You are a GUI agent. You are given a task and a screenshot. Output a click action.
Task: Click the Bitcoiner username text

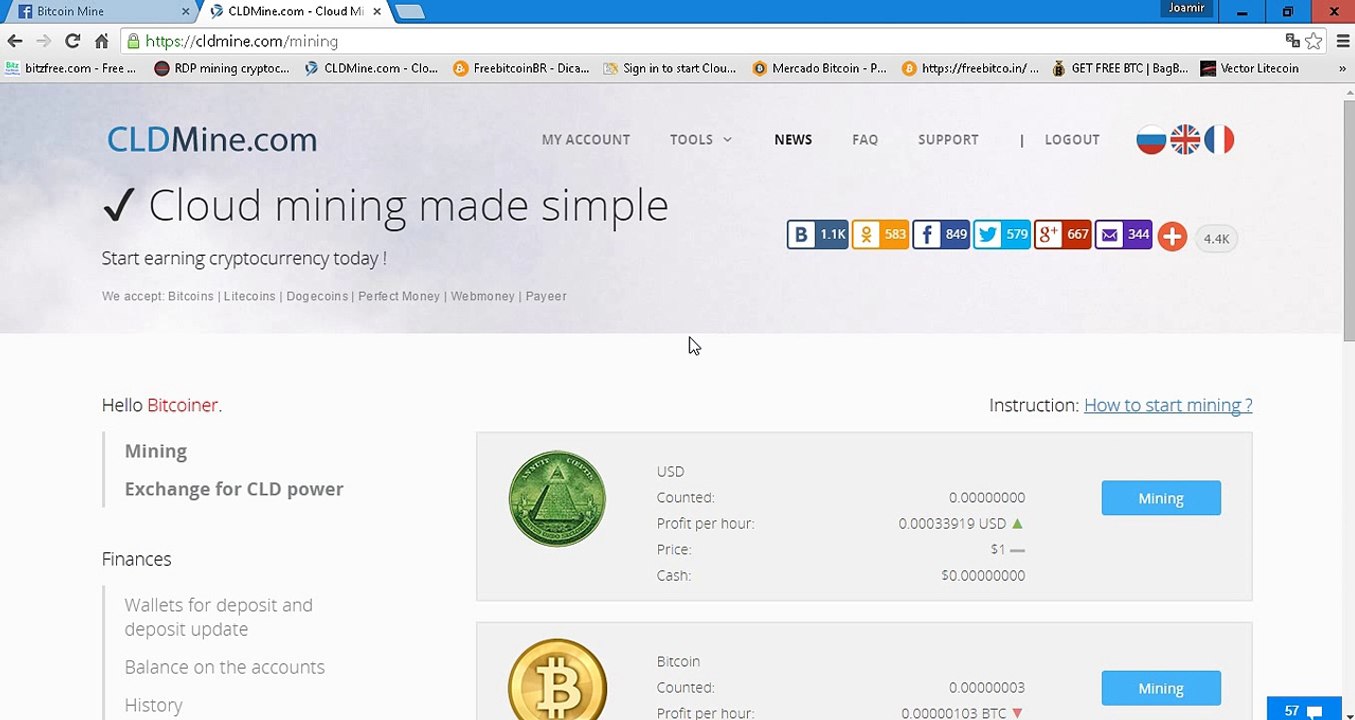pos(182,405)
